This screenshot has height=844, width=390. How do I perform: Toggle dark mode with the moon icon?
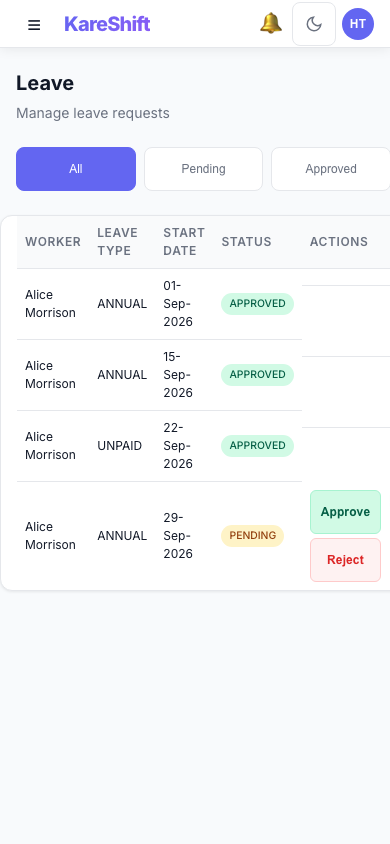point(314,24)
